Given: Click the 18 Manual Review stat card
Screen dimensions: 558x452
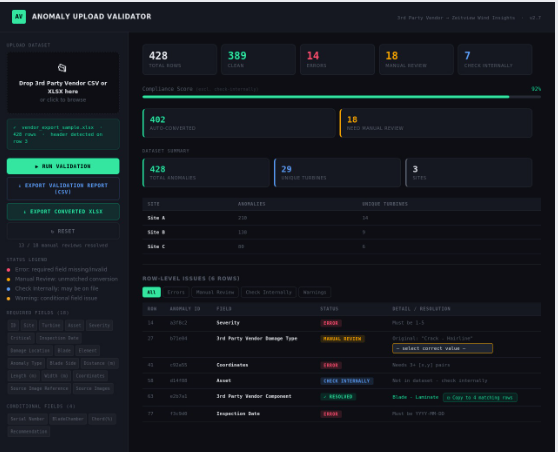Looking at the screenshot, I should (x=416, y=59).
